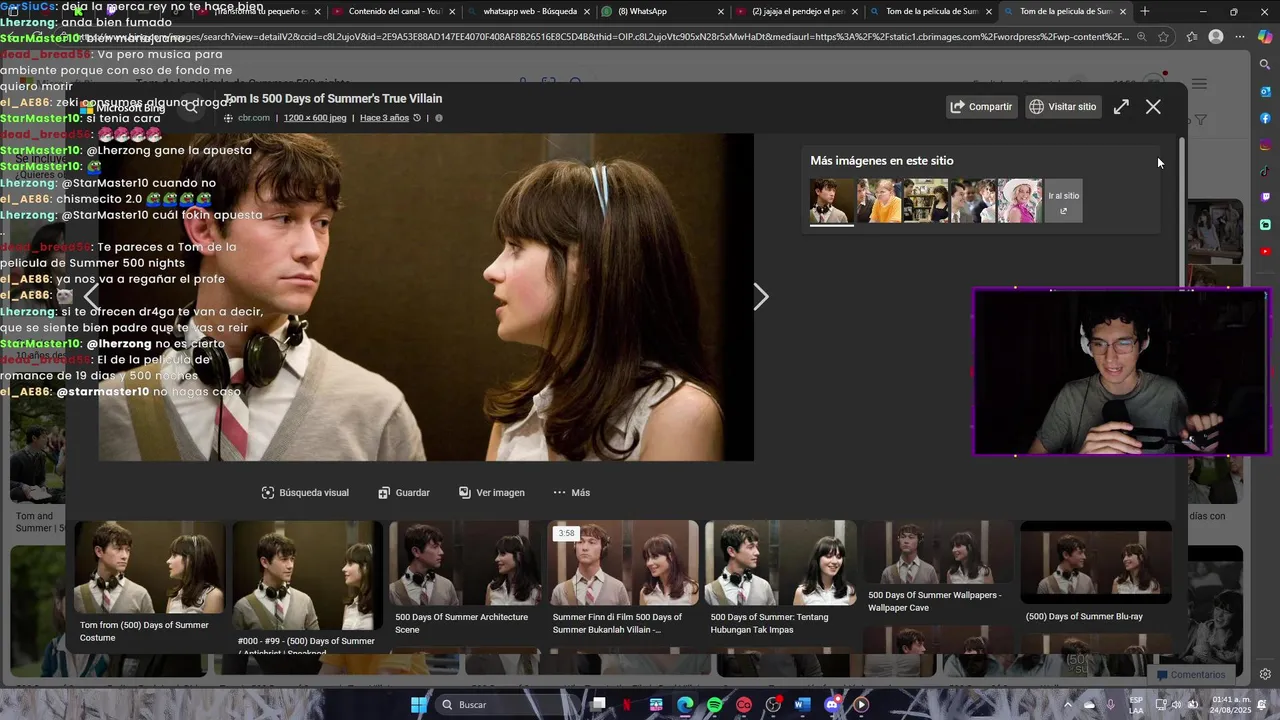The image size is (1280, 720).
Task: Open Edge favorites list icon
Action: 1191,37
